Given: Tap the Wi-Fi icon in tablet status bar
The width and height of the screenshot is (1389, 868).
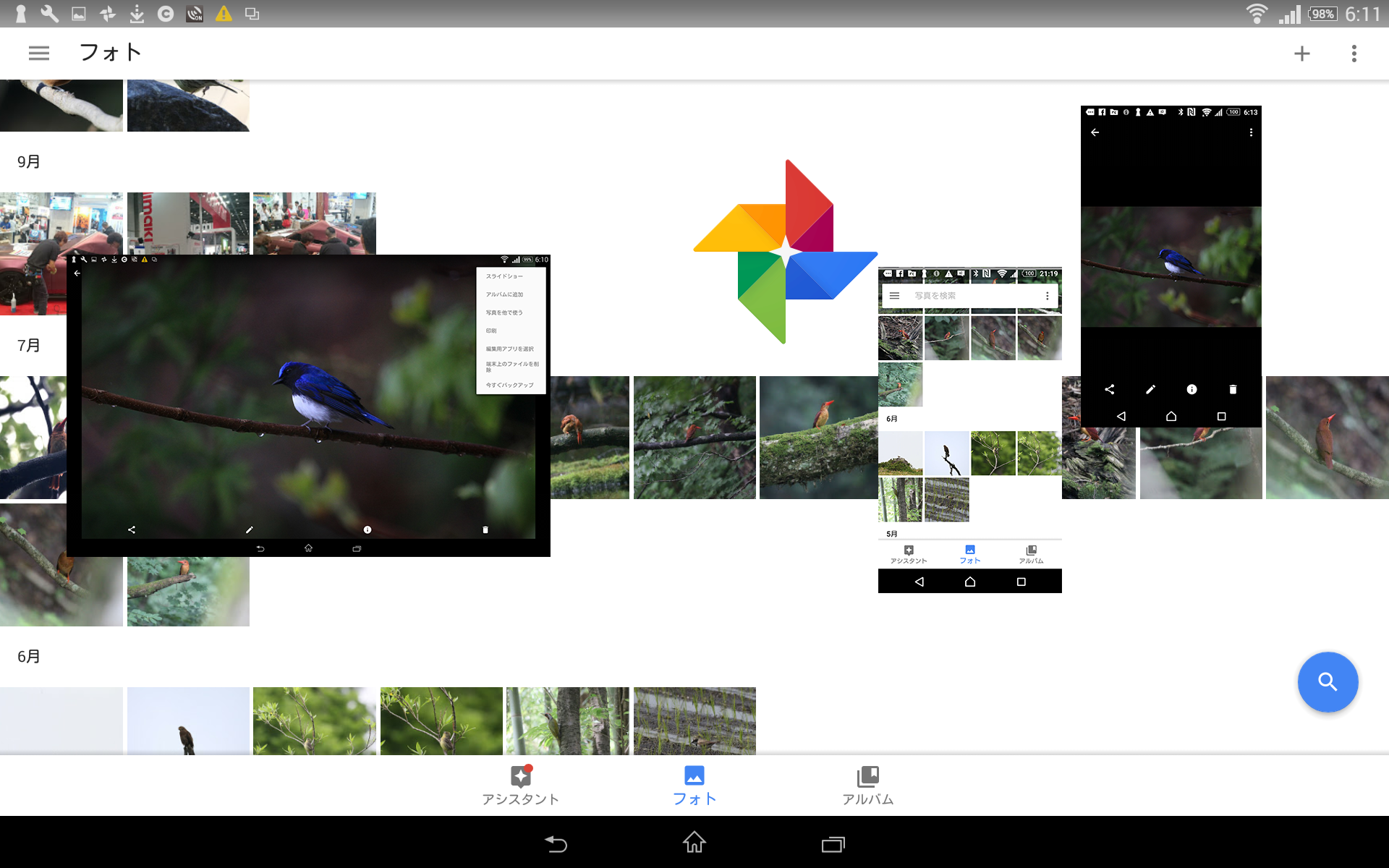Looking at the screenshot, I should point(1257,14).
